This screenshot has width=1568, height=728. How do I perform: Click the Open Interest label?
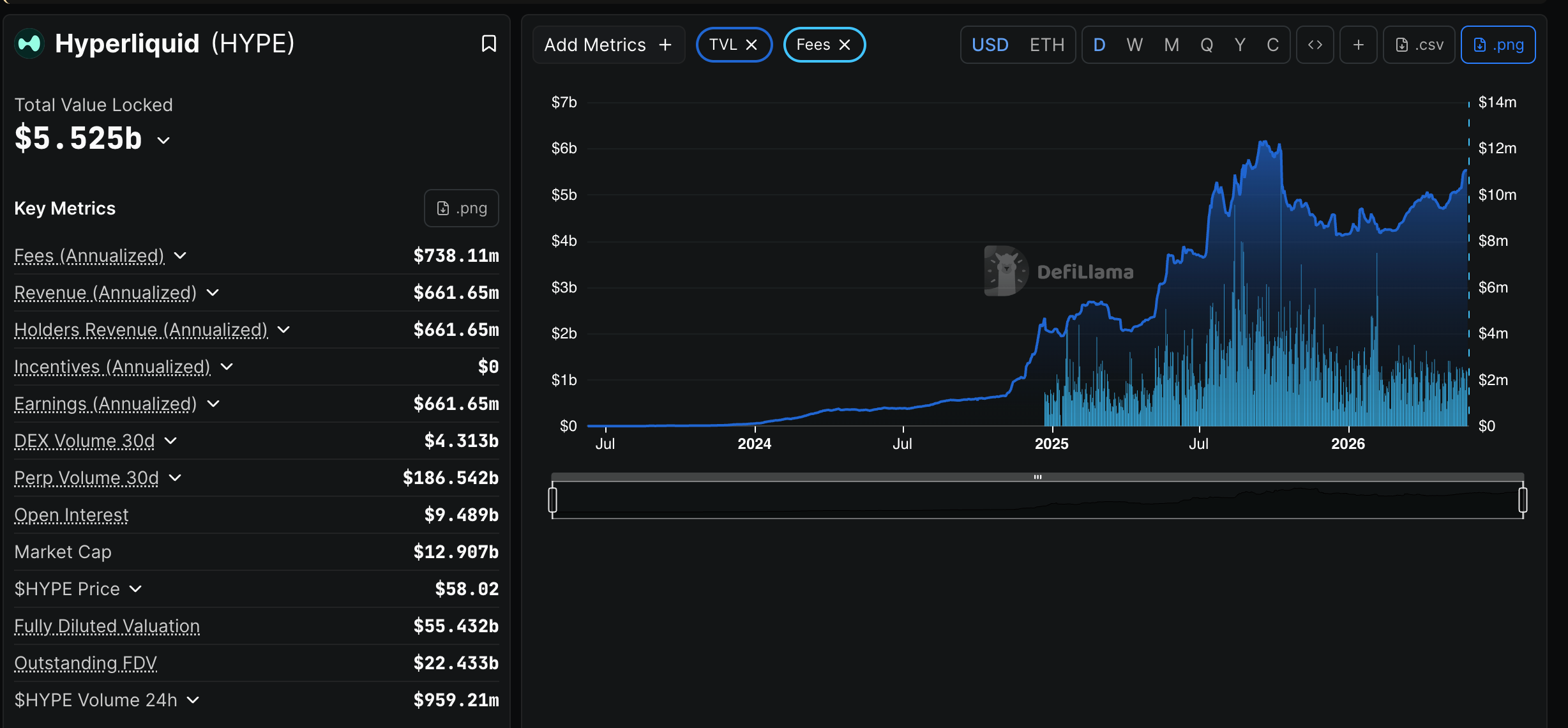click(x=72, y=515)
